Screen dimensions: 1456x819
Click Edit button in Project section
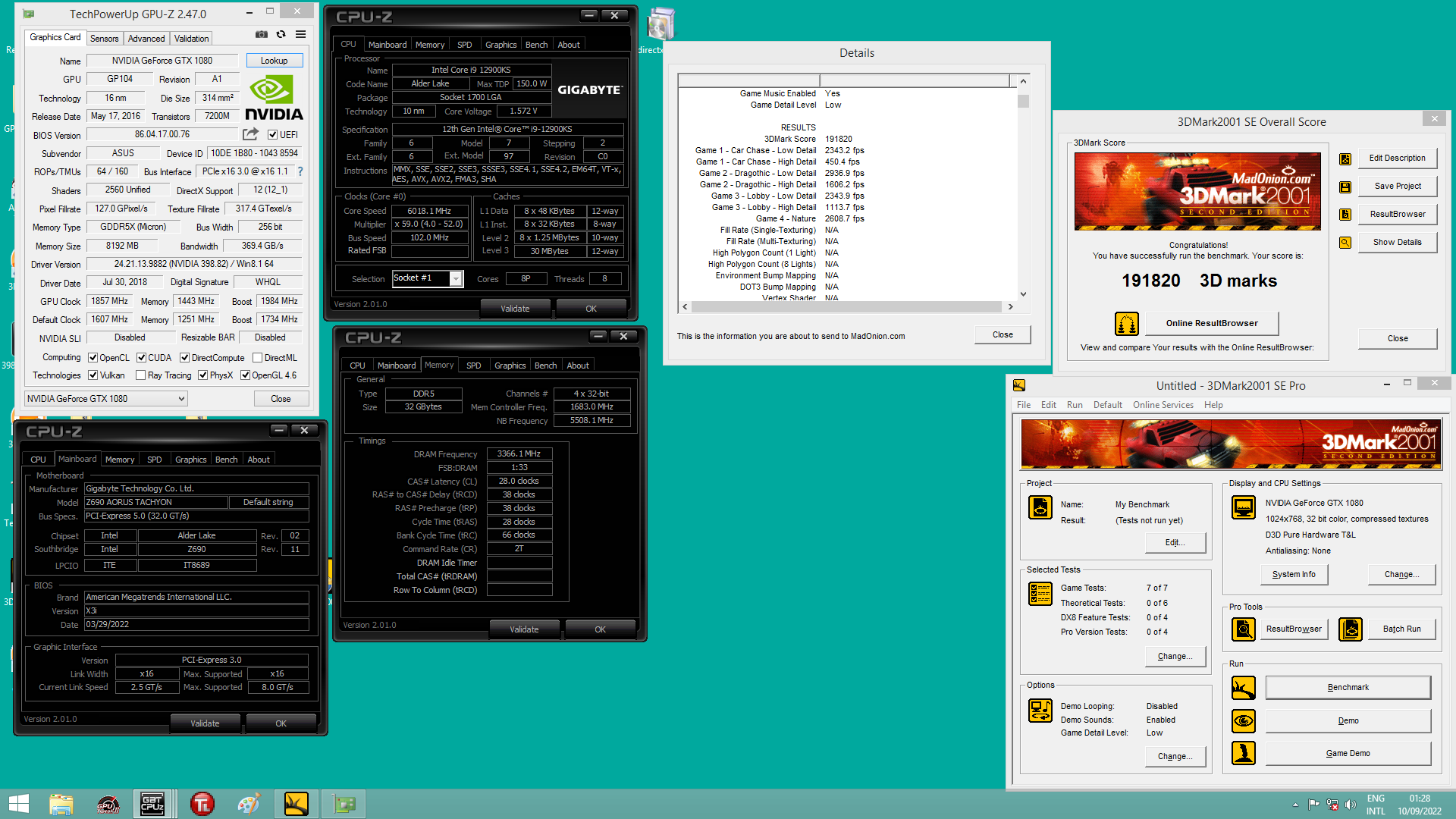coord(1175,542)
